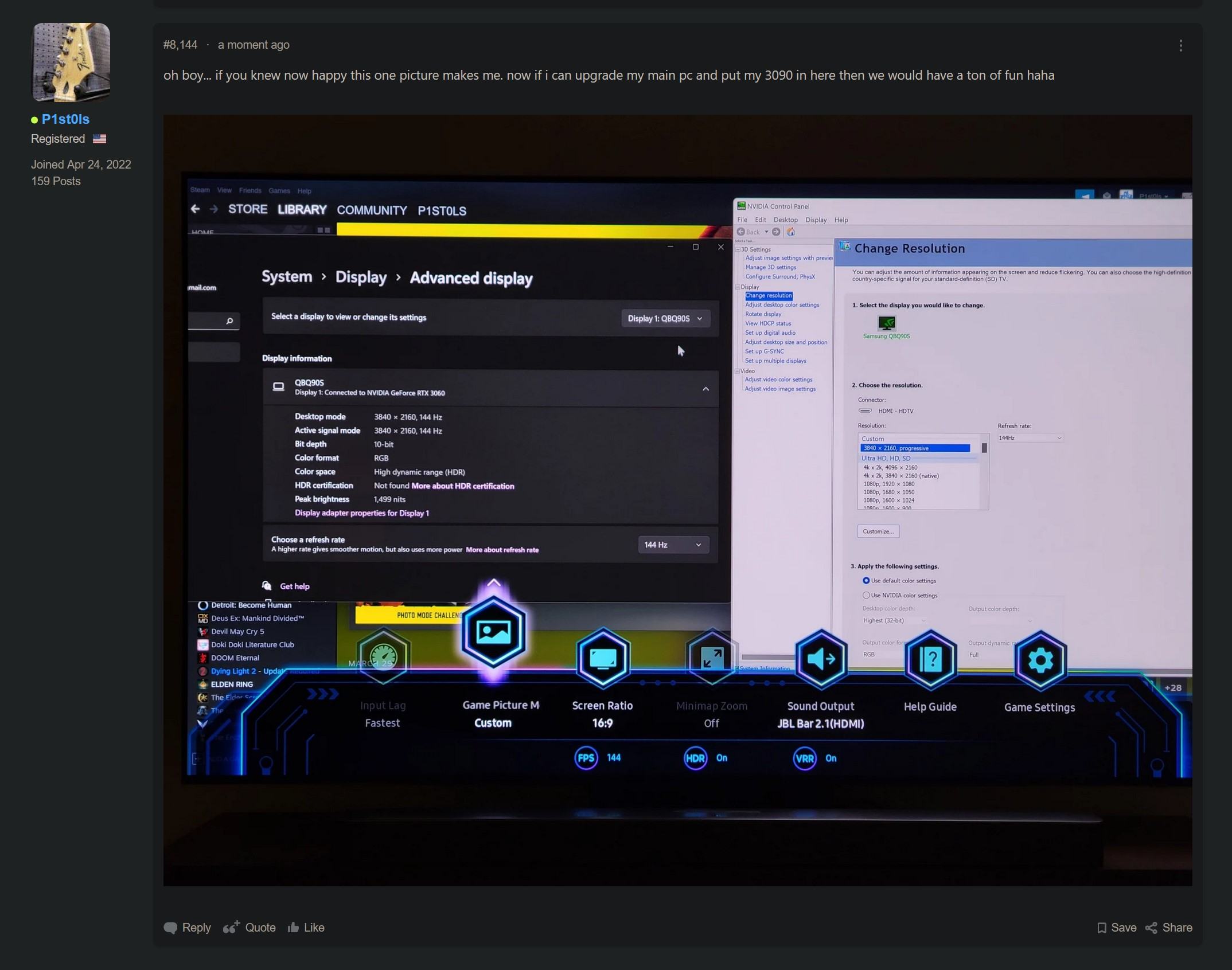Click Adjust desktop color settings tree item

pyautogui.click(x=782, y=305)
